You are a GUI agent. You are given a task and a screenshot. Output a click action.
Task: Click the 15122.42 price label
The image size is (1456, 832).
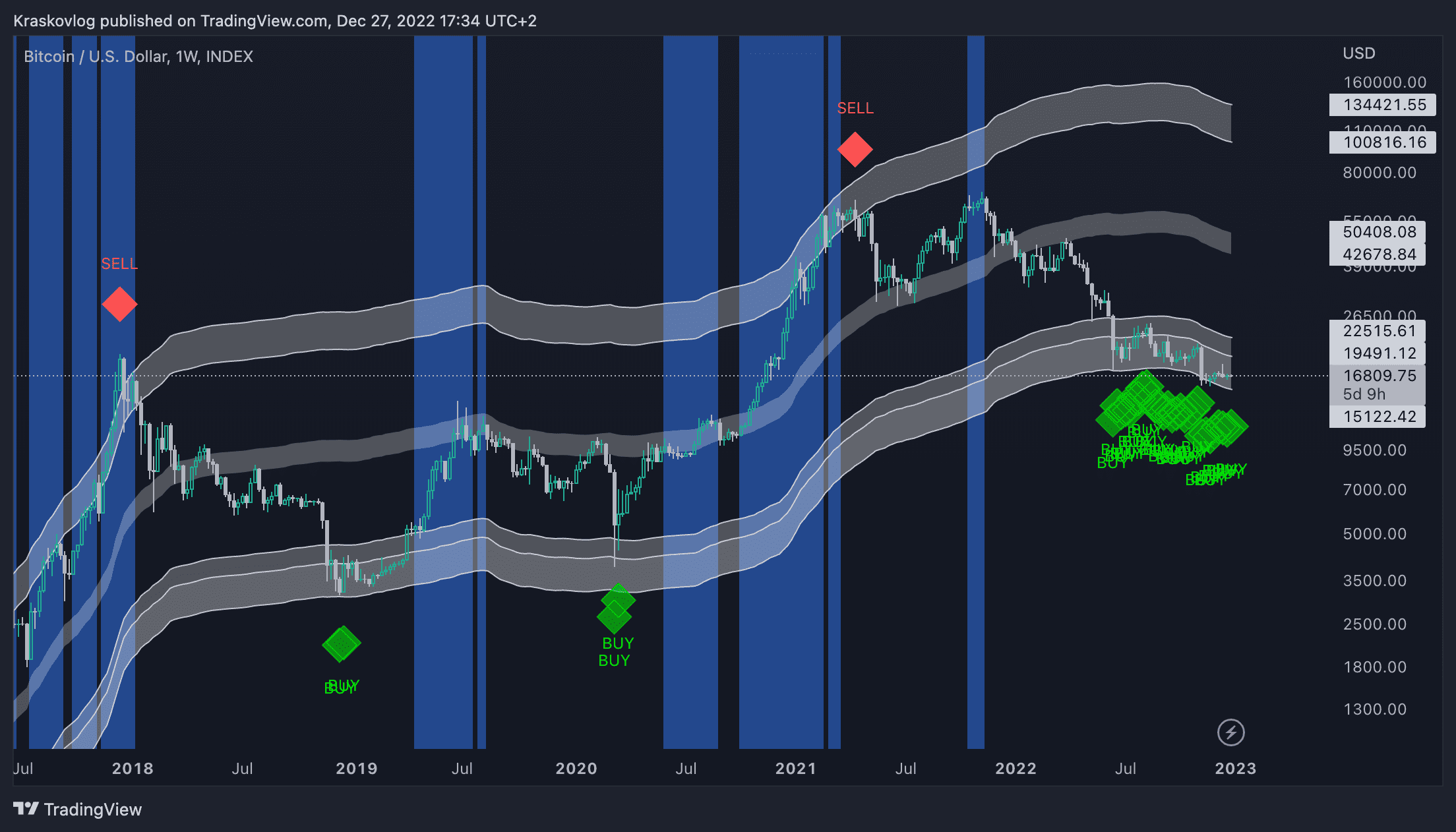point(1378,417)
